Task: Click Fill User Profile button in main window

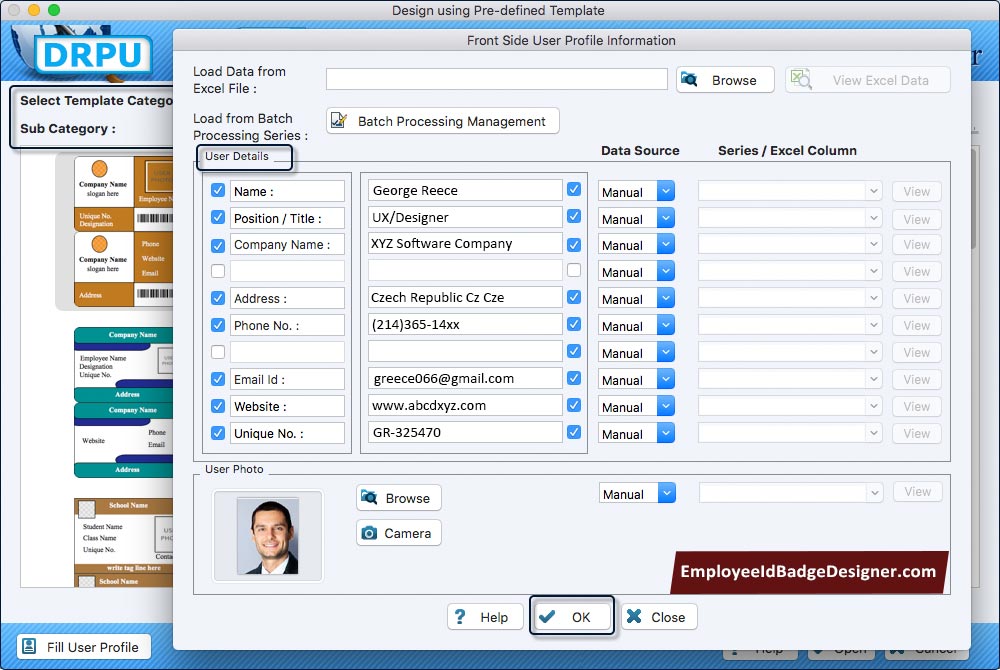Action: click(x=84, y=647)
